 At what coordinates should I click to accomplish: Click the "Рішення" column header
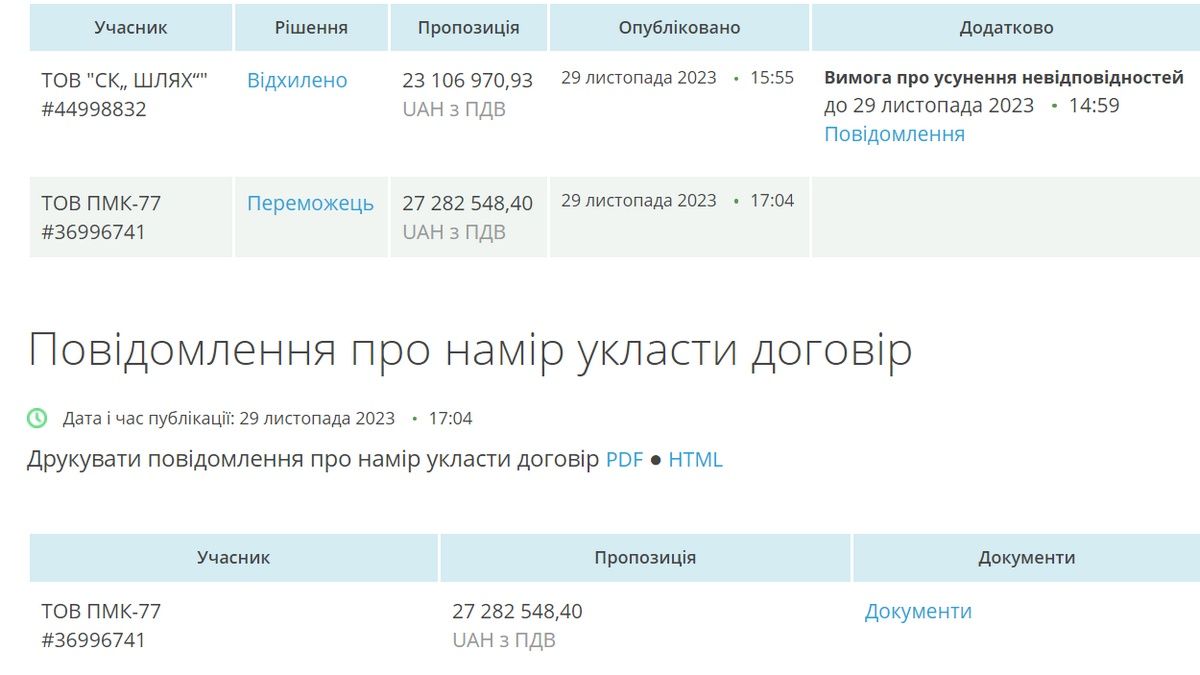point(311,28)
